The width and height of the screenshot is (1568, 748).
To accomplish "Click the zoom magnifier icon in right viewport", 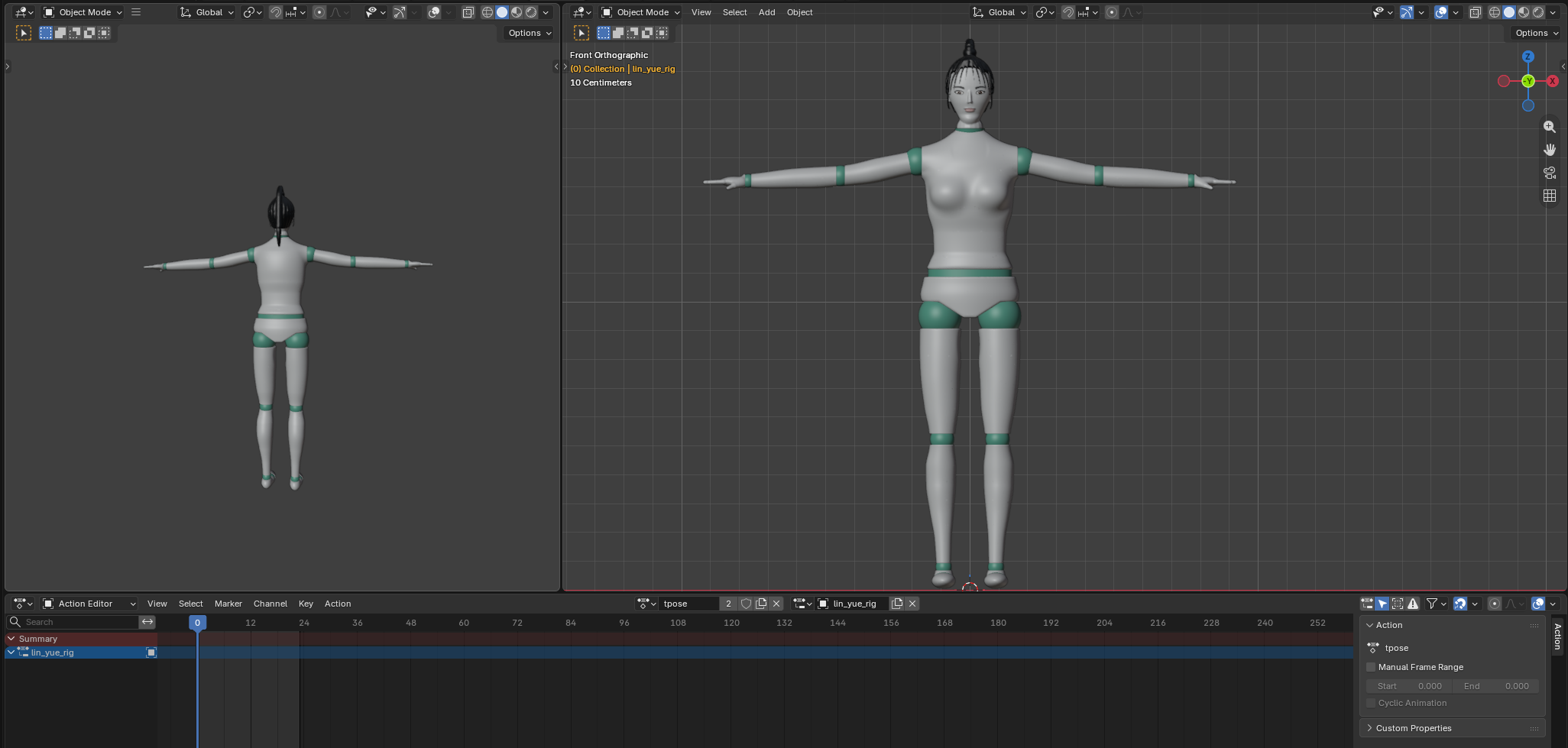I will 1550,127.
